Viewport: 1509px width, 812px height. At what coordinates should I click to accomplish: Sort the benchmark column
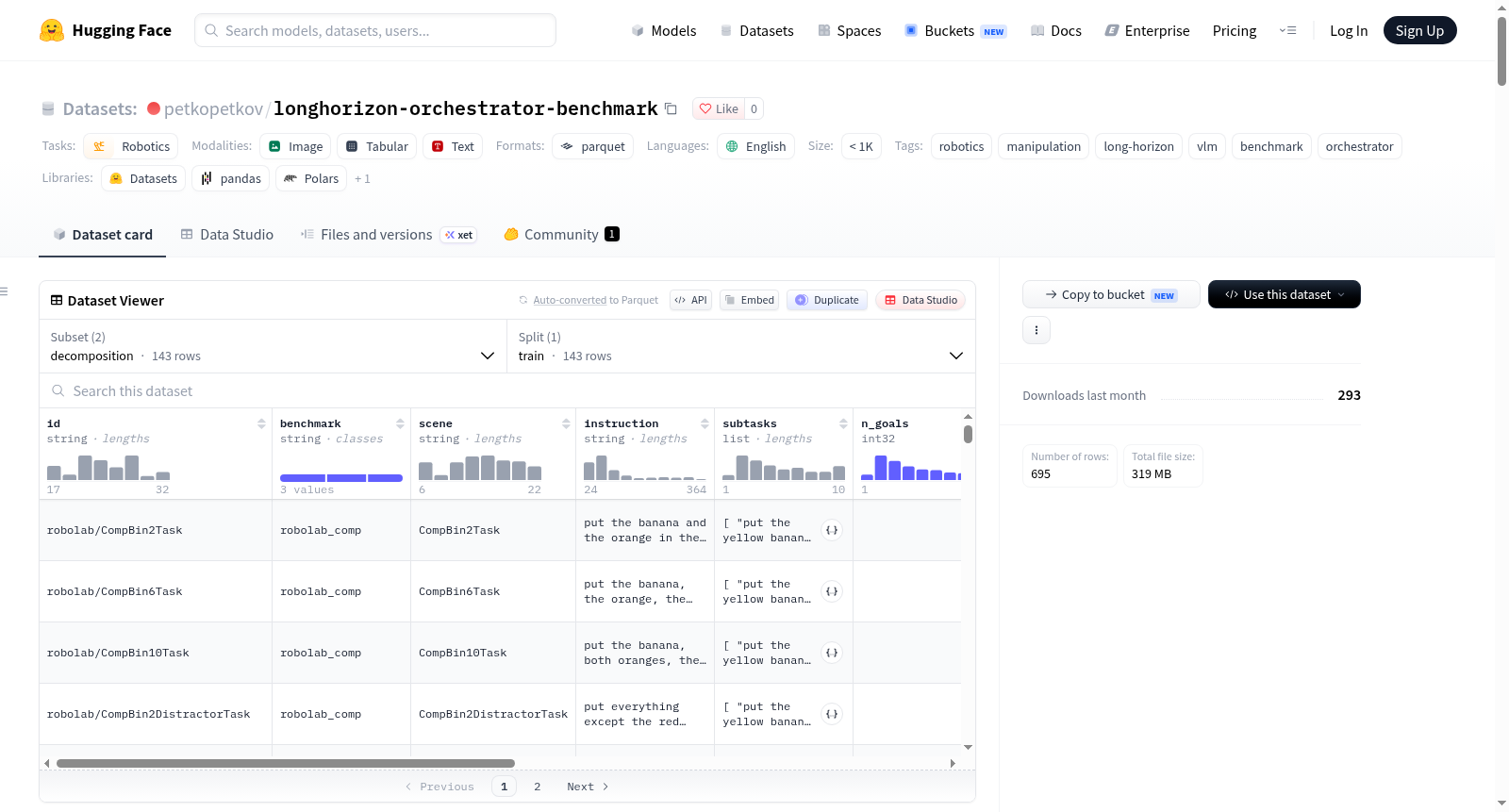pos(400,423)
